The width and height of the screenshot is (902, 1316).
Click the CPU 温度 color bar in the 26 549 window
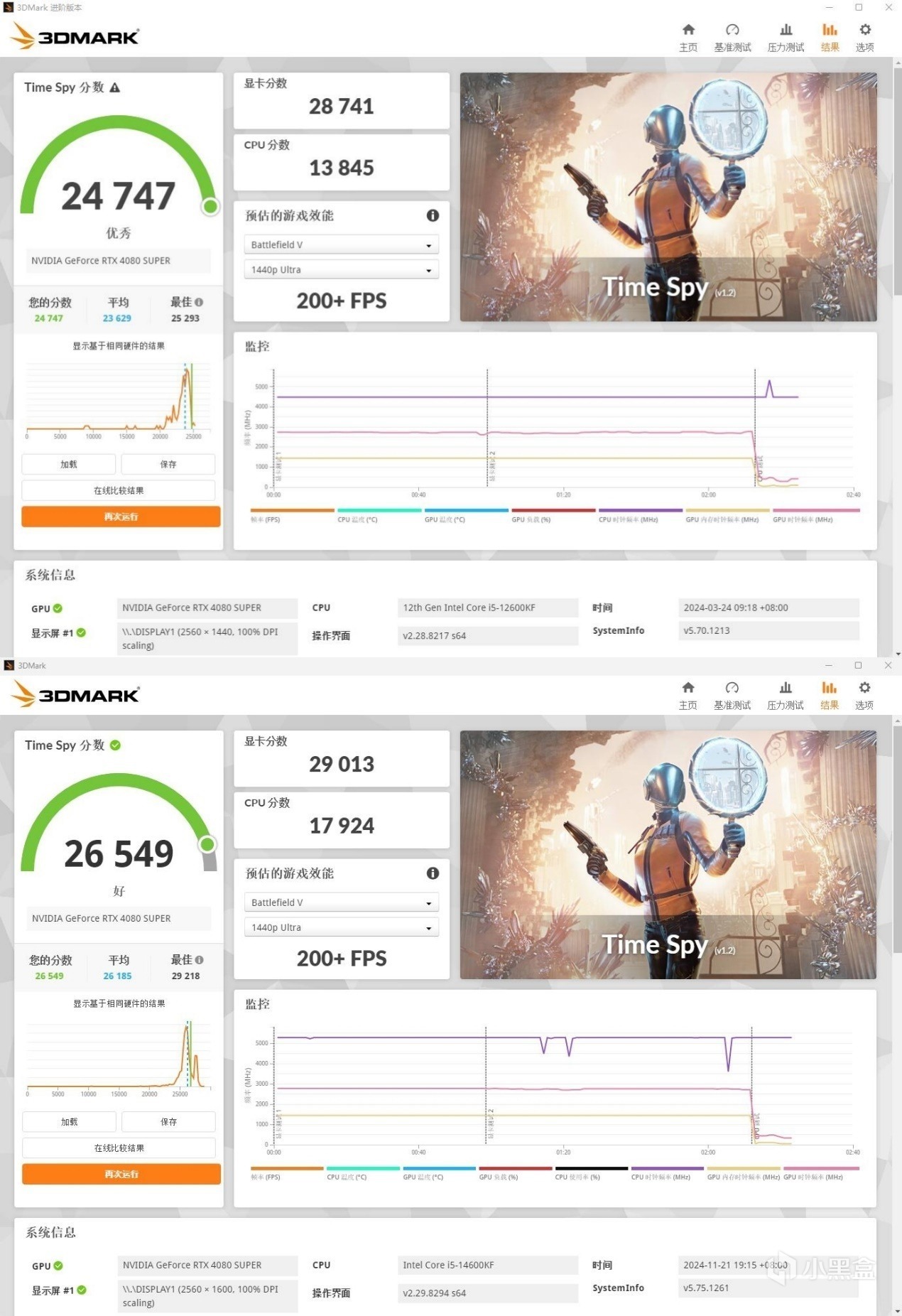[x=363, y=1168]
